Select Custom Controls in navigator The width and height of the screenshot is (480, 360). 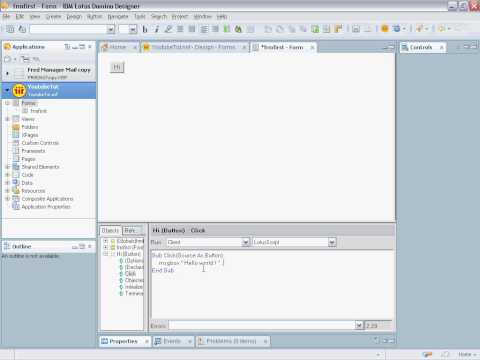click(40, 143)
